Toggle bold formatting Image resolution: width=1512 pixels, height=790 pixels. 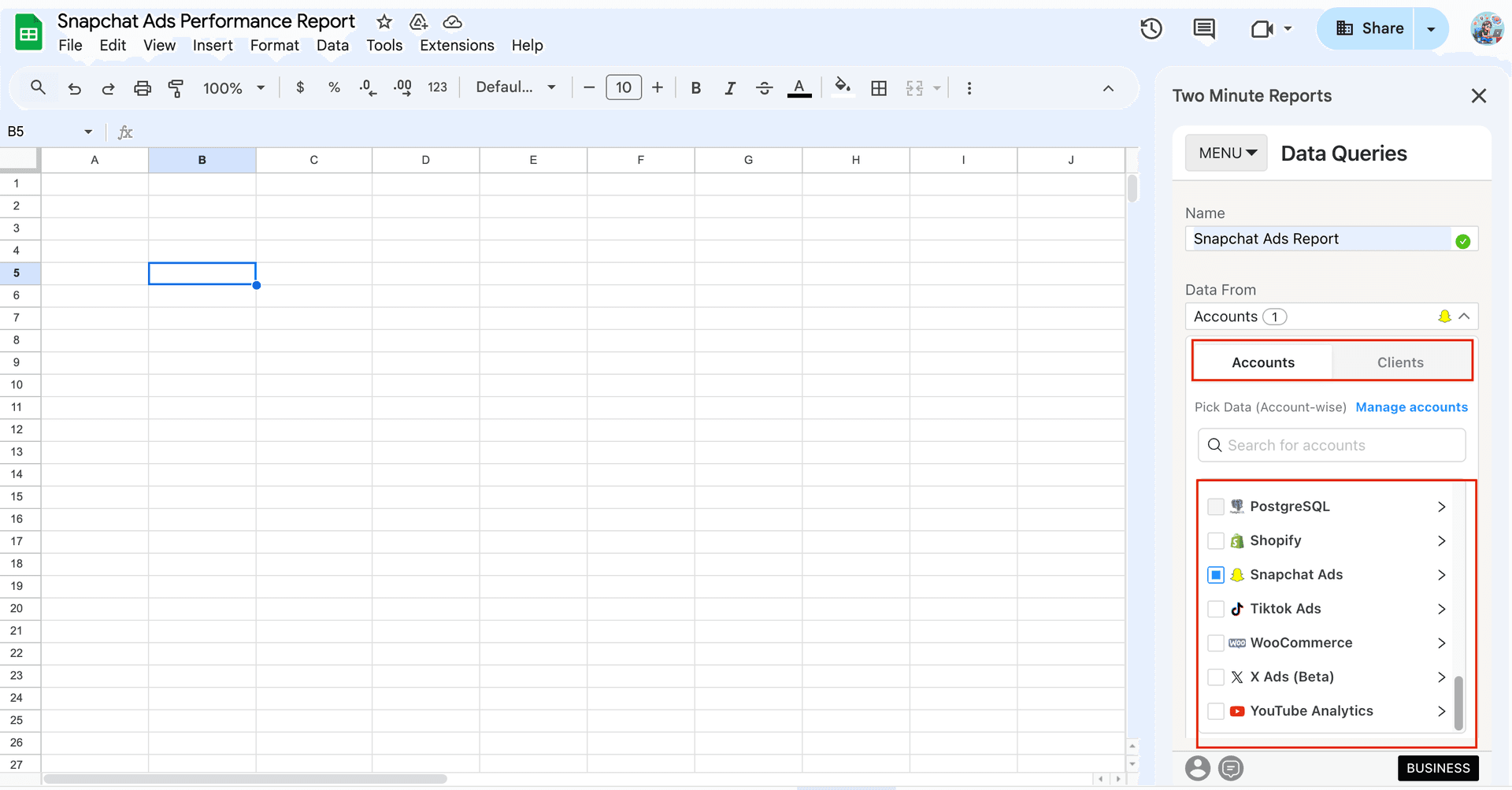pyautogui.click(x=695, y=88)
